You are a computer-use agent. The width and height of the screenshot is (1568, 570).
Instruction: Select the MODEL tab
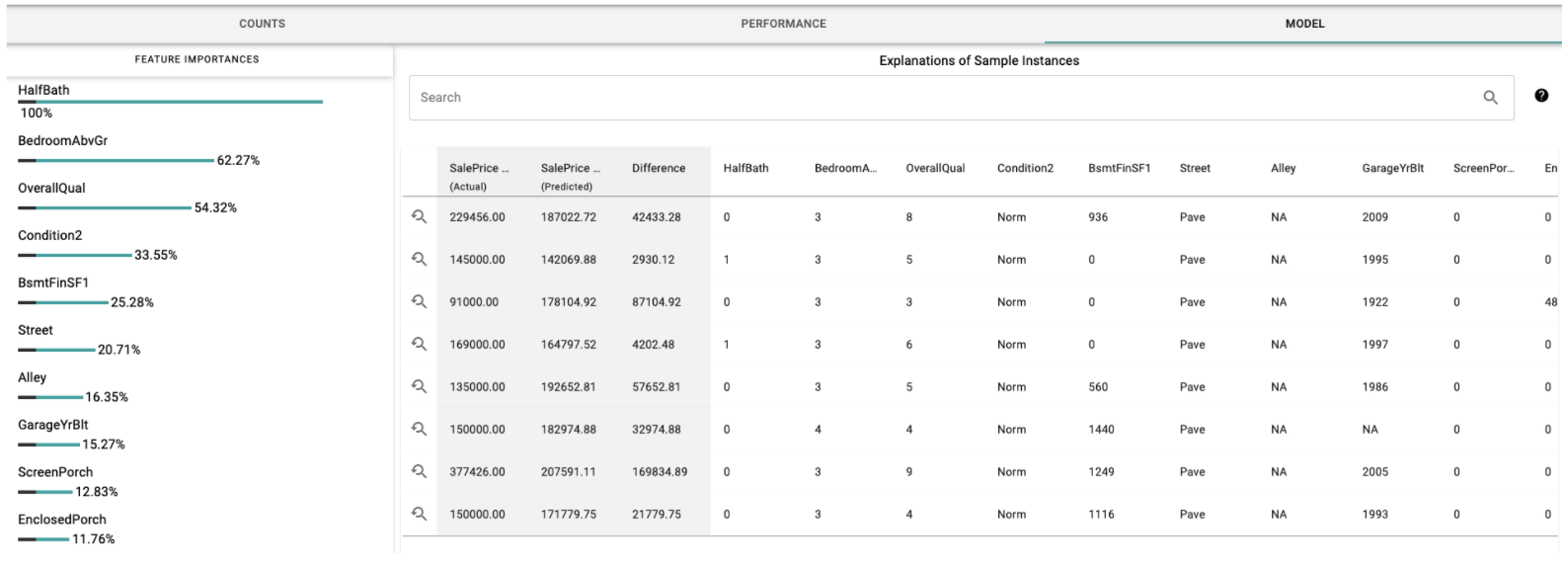[x=1304, y=24]
